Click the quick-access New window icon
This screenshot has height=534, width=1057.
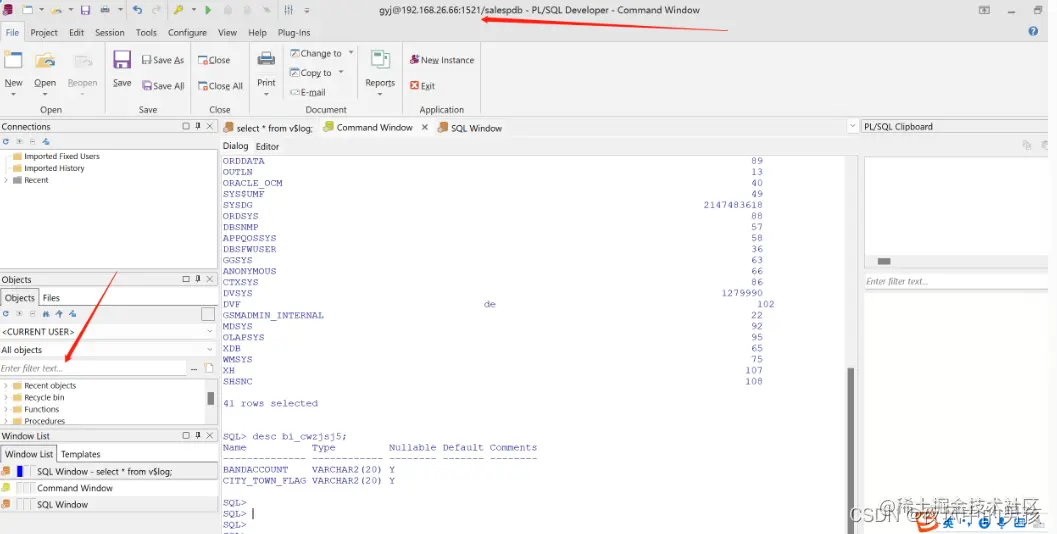[27, 9]
